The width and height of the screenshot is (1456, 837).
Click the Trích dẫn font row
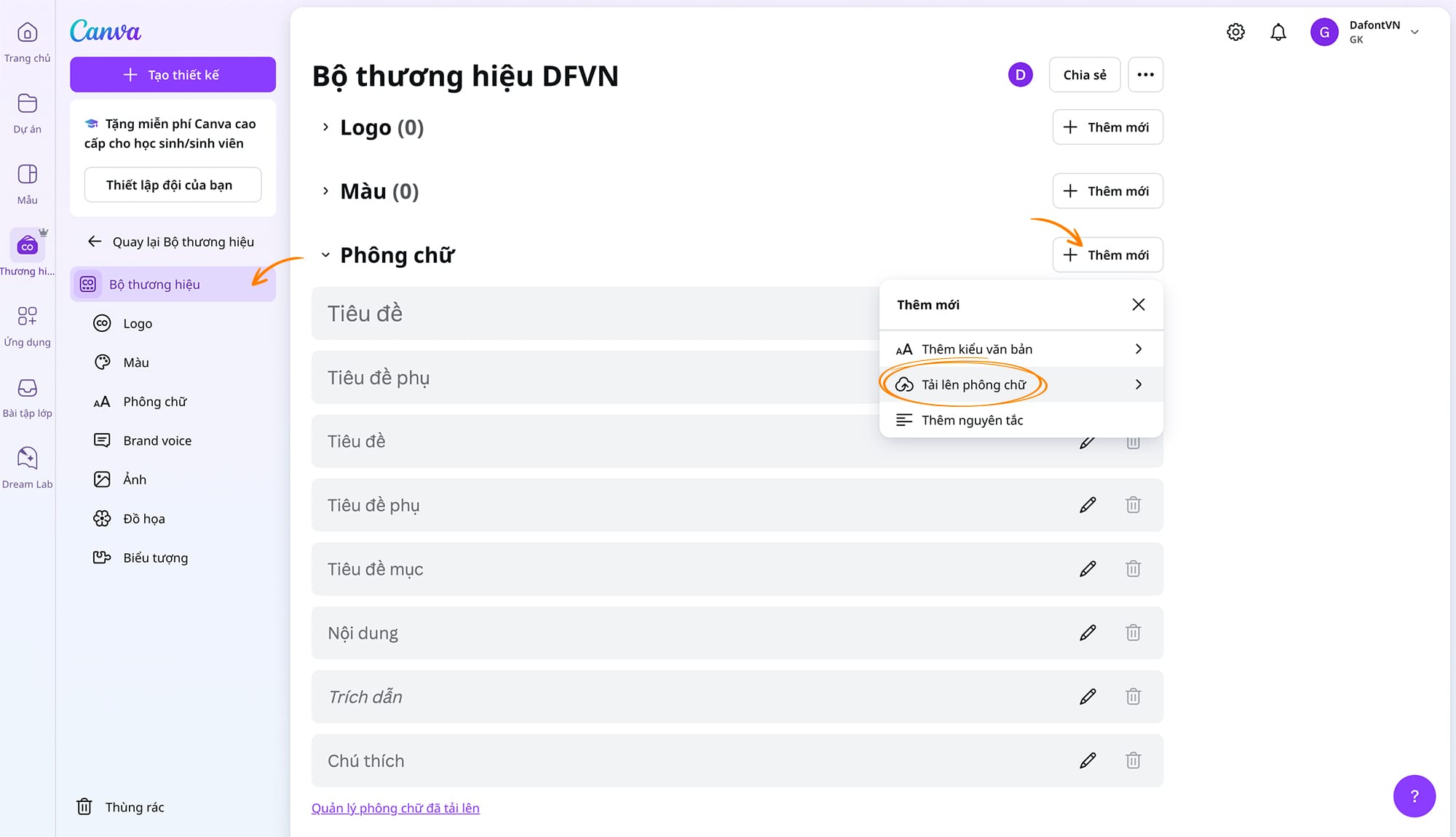737,697
